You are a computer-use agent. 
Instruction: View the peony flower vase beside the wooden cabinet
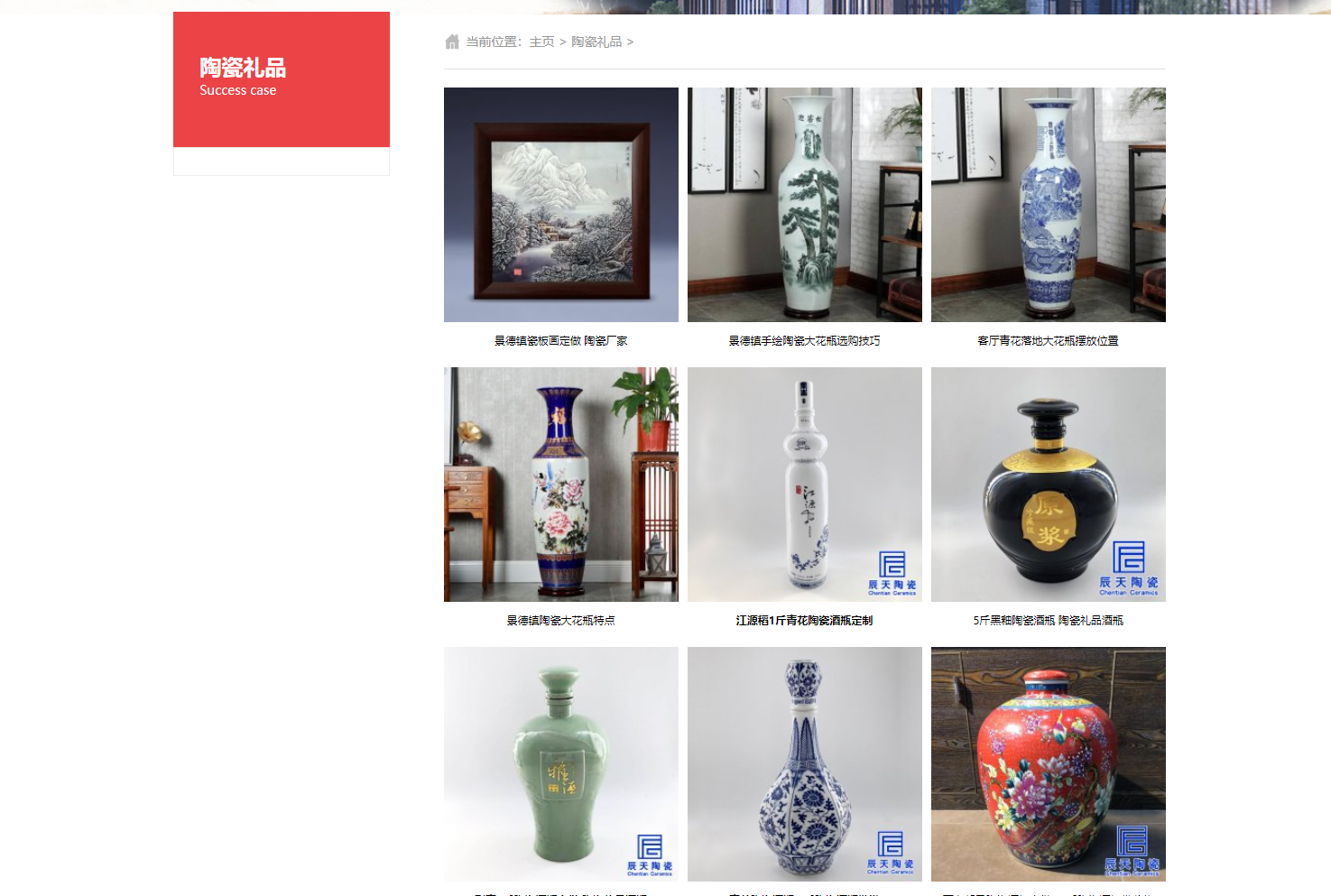[561, 485]
